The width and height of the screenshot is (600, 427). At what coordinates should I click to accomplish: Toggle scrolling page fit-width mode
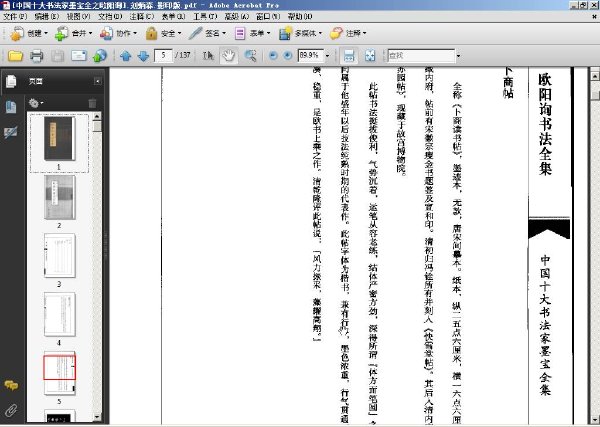click(x=349, y=56)
